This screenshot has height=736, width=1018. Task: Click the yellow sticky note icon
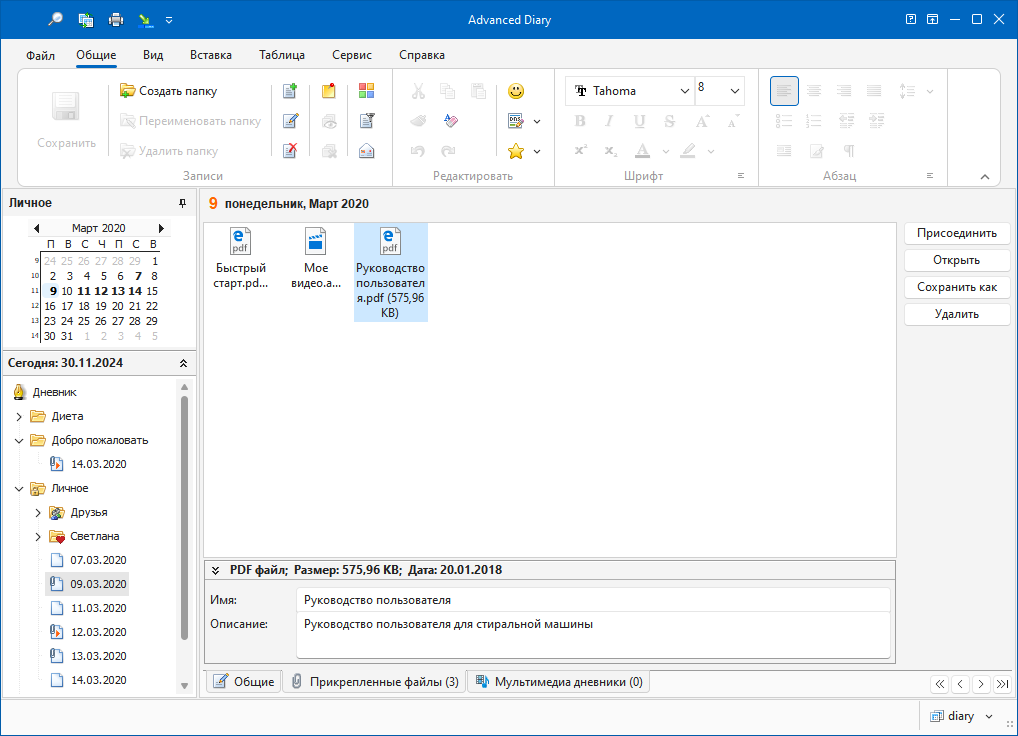pyautogui.click(x=329, y=91)
